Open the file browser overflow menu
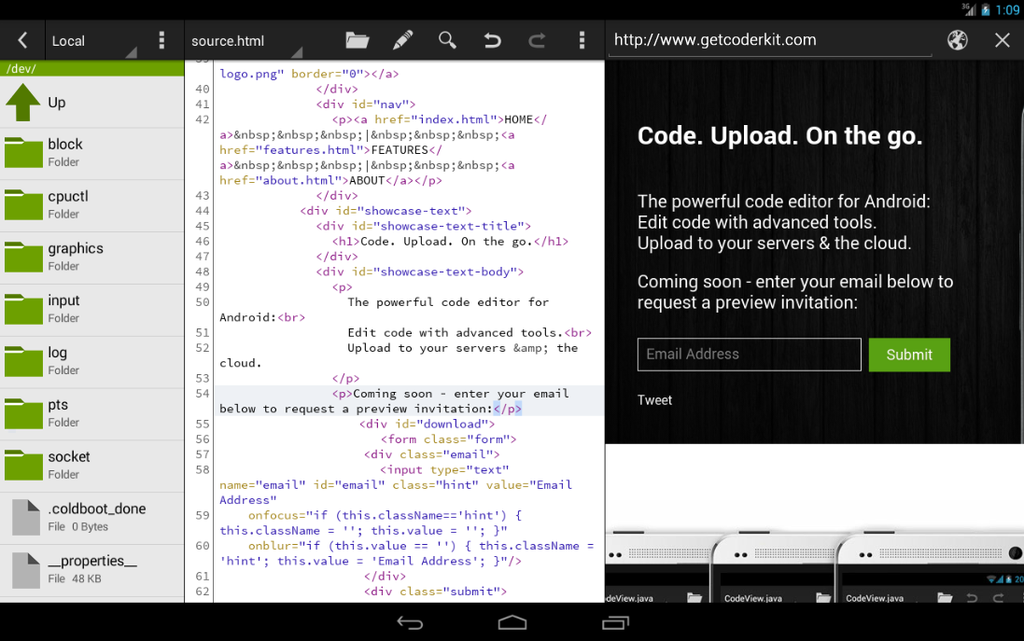This screenshot has height=641, width=1024. 161,40
